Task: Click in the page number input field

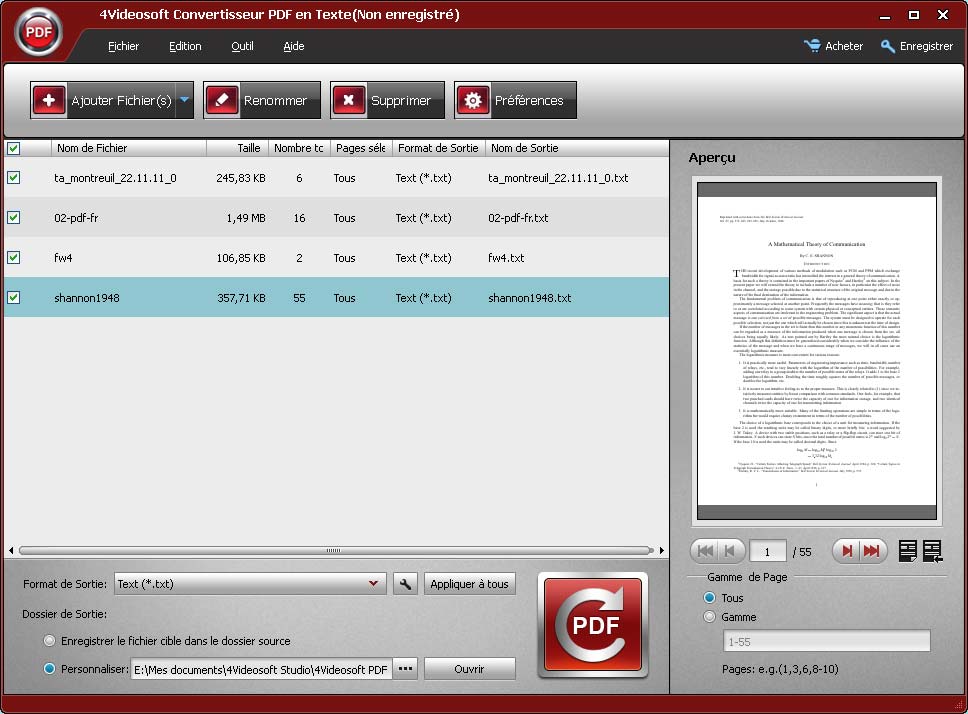Action: (766, 550)
